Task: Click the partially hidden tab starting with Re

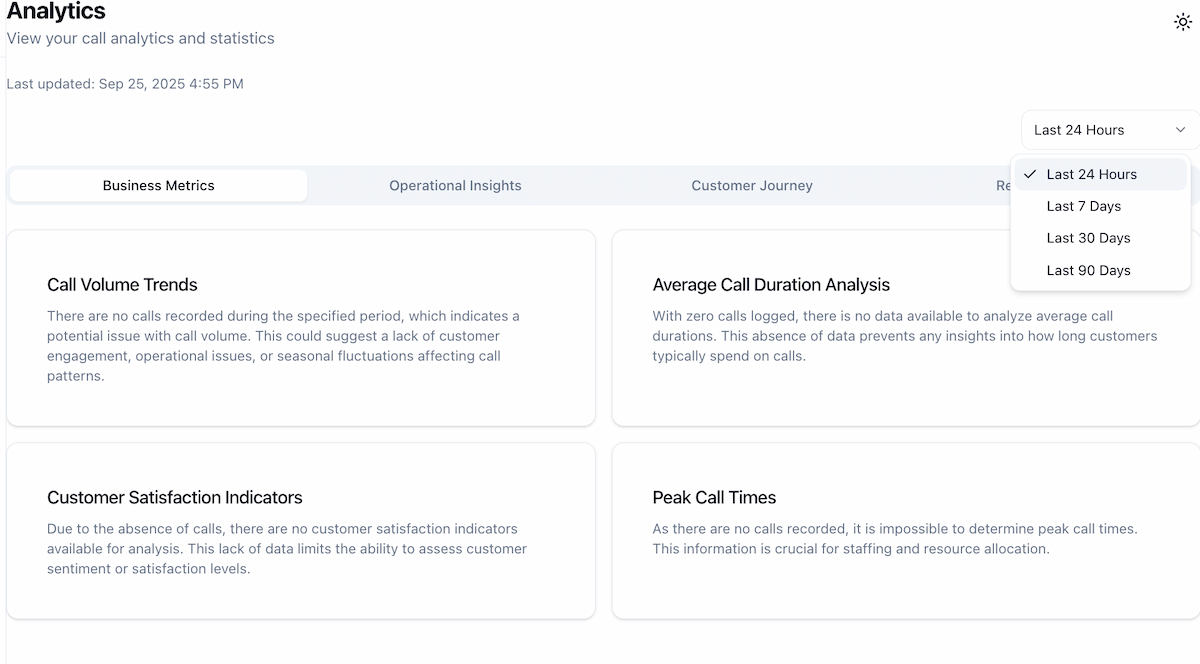Action: click(1002, 185)
